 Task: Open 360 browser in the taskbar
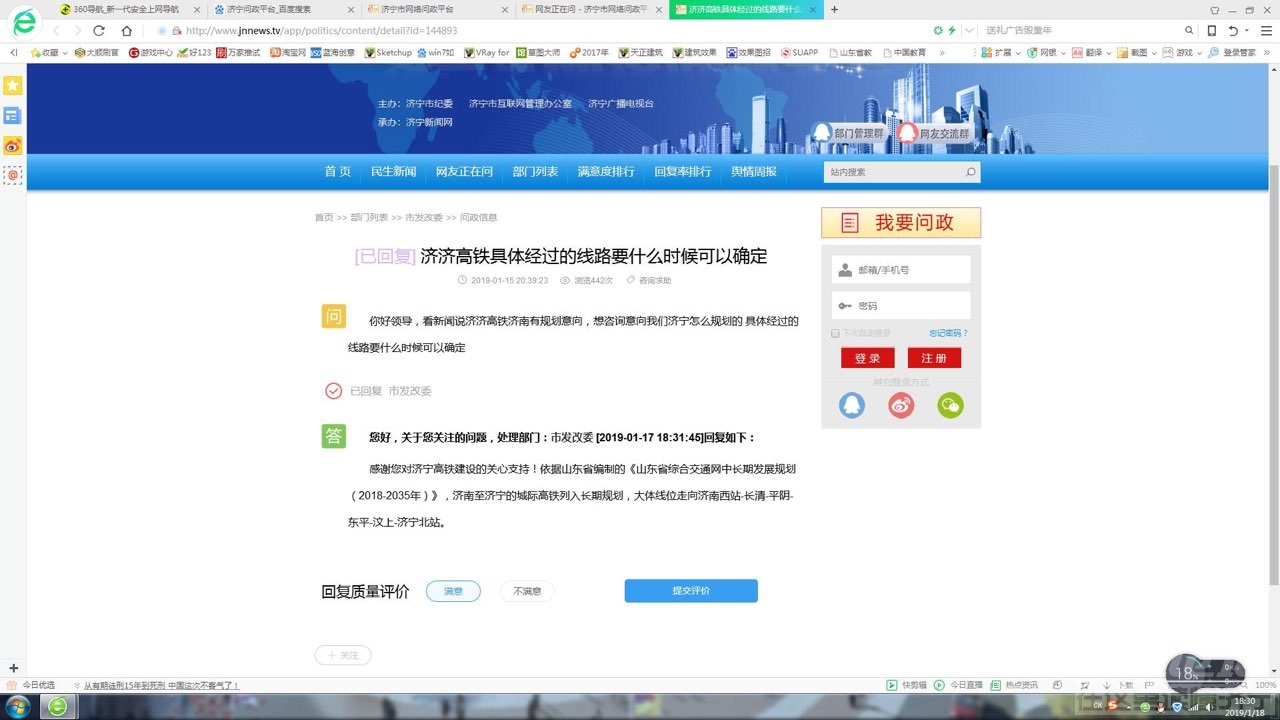58,706
